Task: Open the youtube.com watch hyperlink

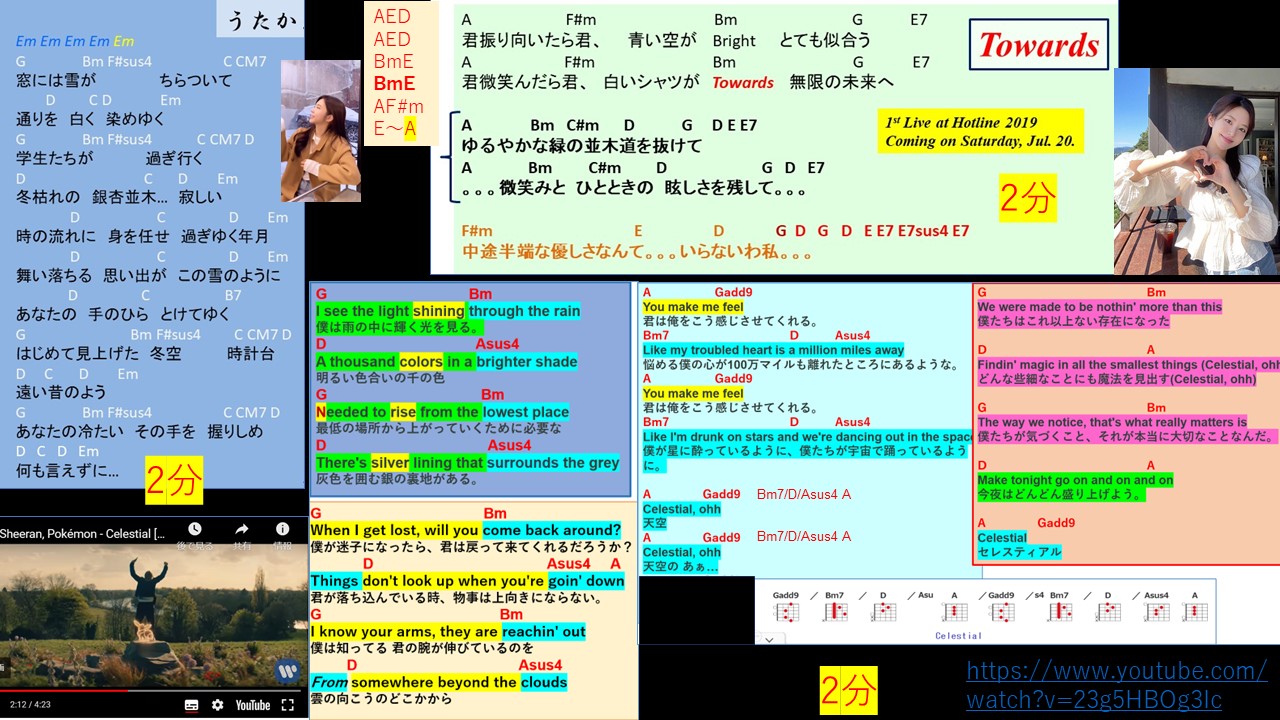Action: pos(1116,684)
